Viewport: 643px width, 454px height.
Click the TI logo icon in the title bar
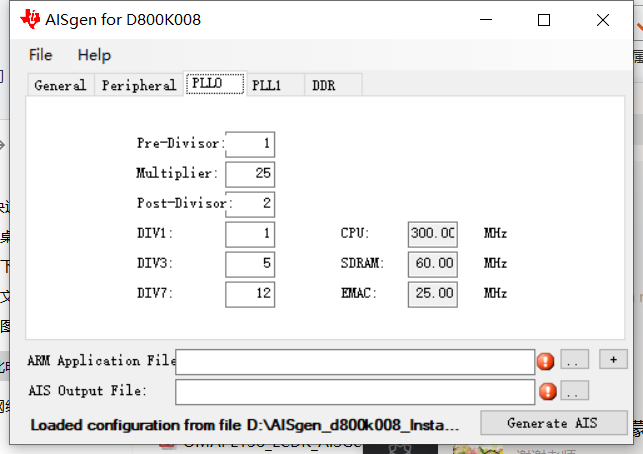30,19
